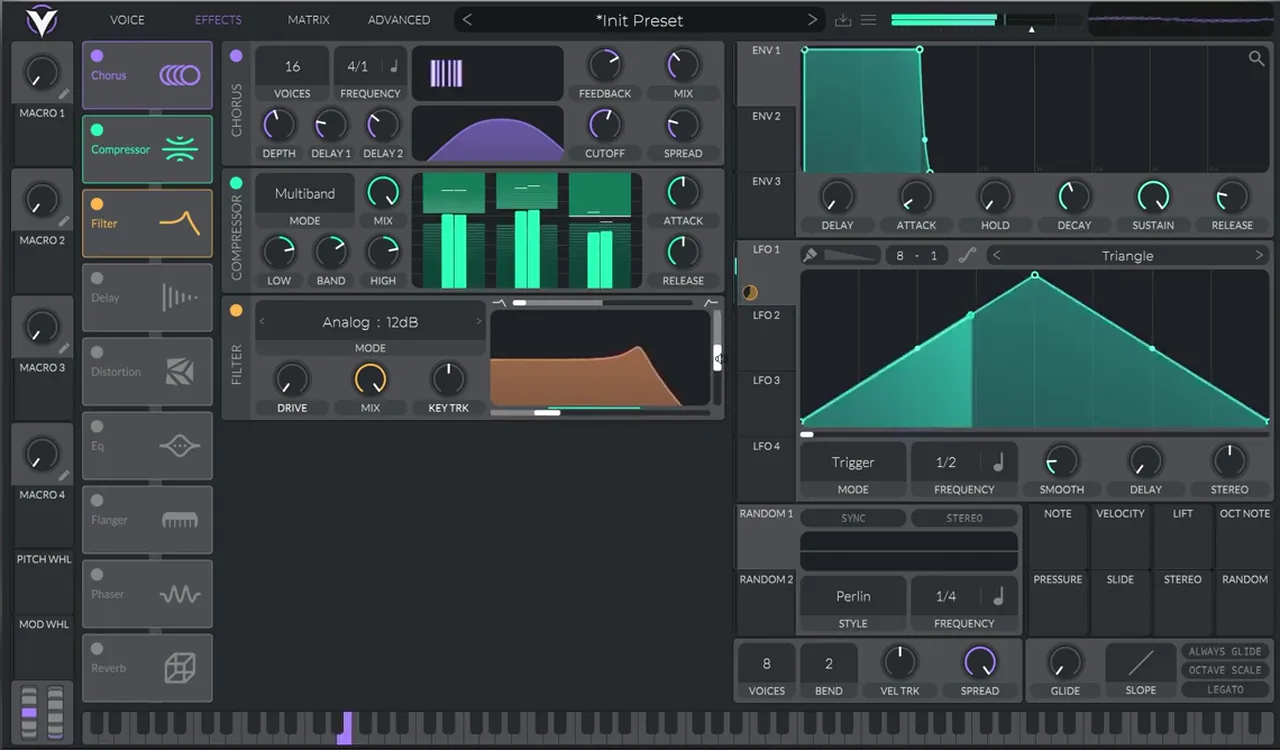Click the Vital logo icon
Viewport: 1280px width, 750px height.
41,20
